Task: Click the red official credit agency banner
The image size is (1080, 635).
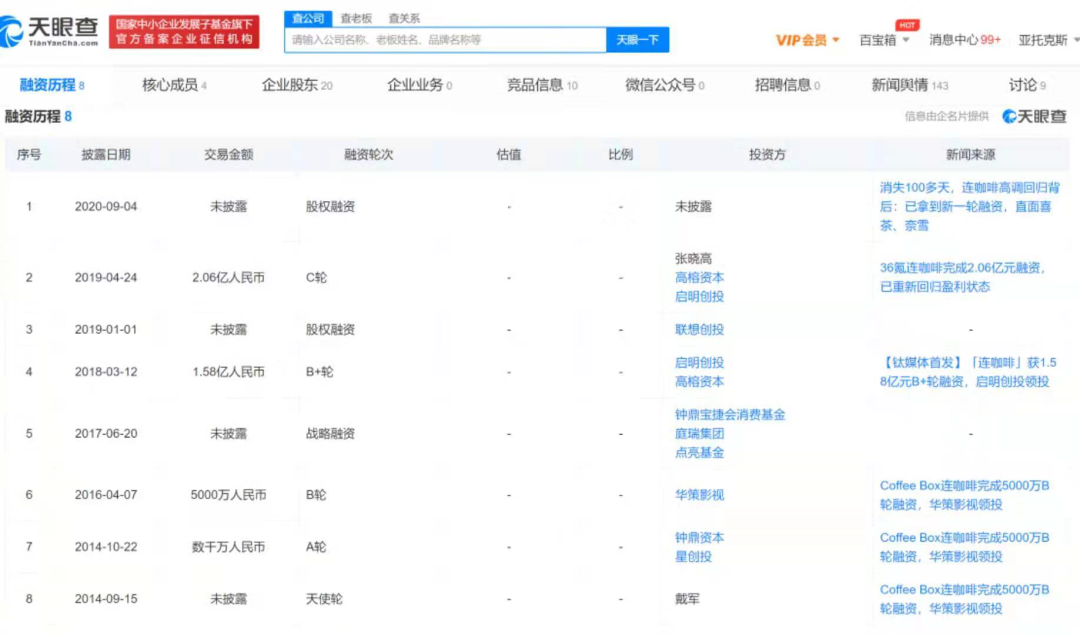Action: point(184,32)
